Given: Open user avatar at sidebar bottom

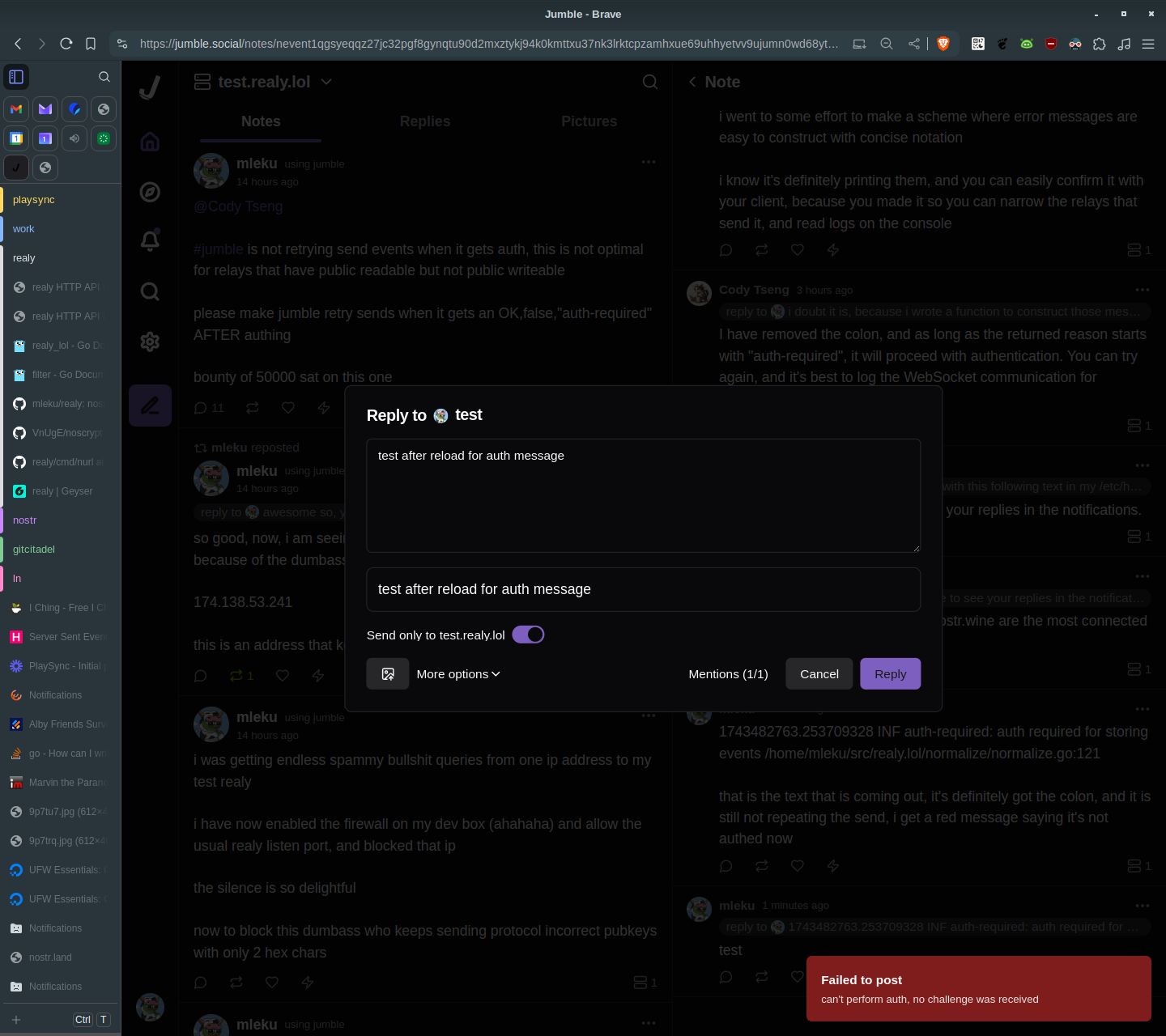Looking at the screenshot, I should [150, 1007].
